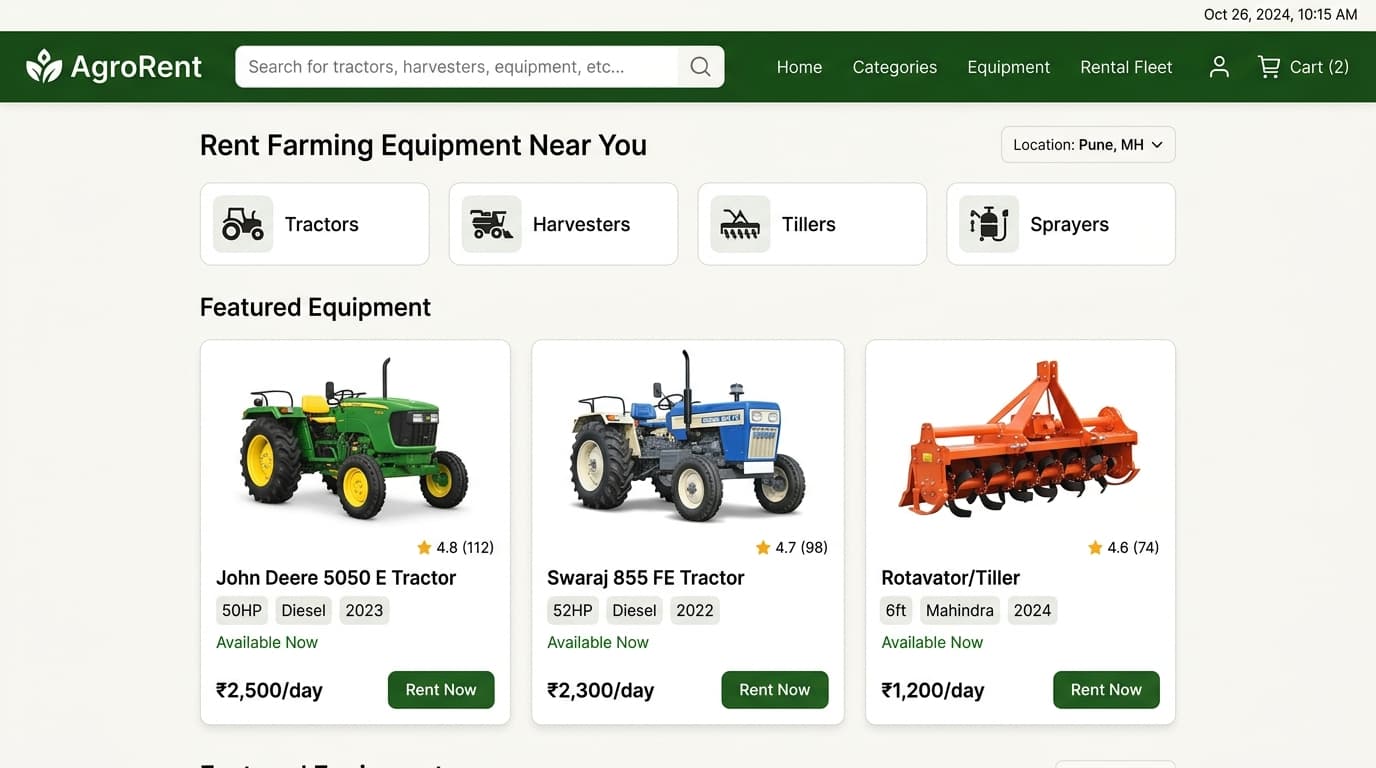
Task: Rent the Rotavator/Tiller now
Action: 1106,690
